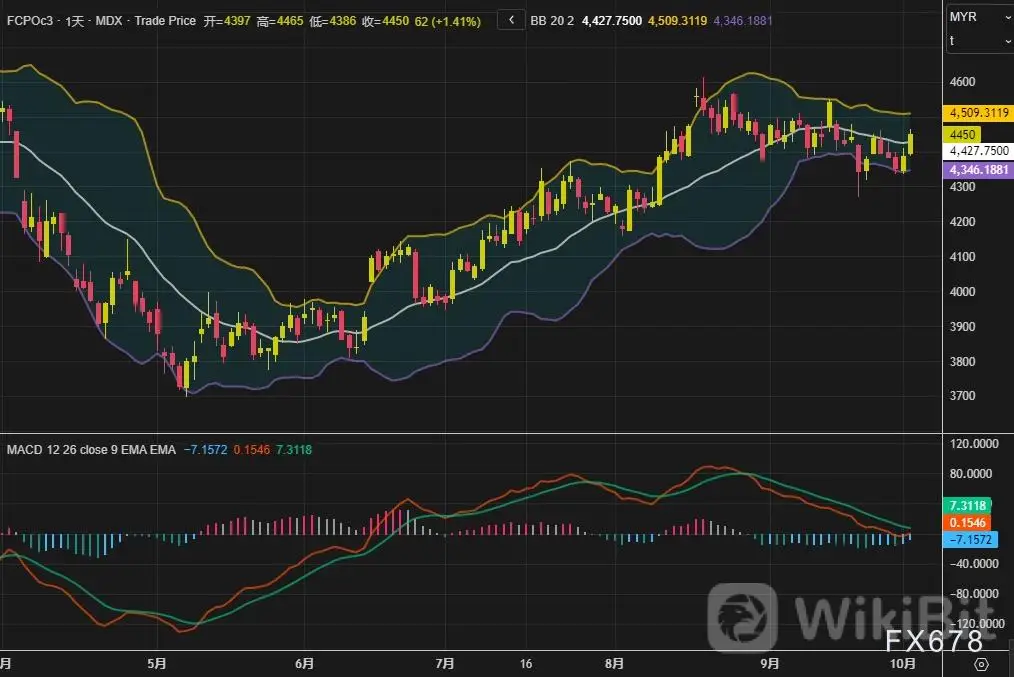Click the orange 0.1546 MACD value tag
This screenshot has height=677, width=1014.
click(969, 523)
